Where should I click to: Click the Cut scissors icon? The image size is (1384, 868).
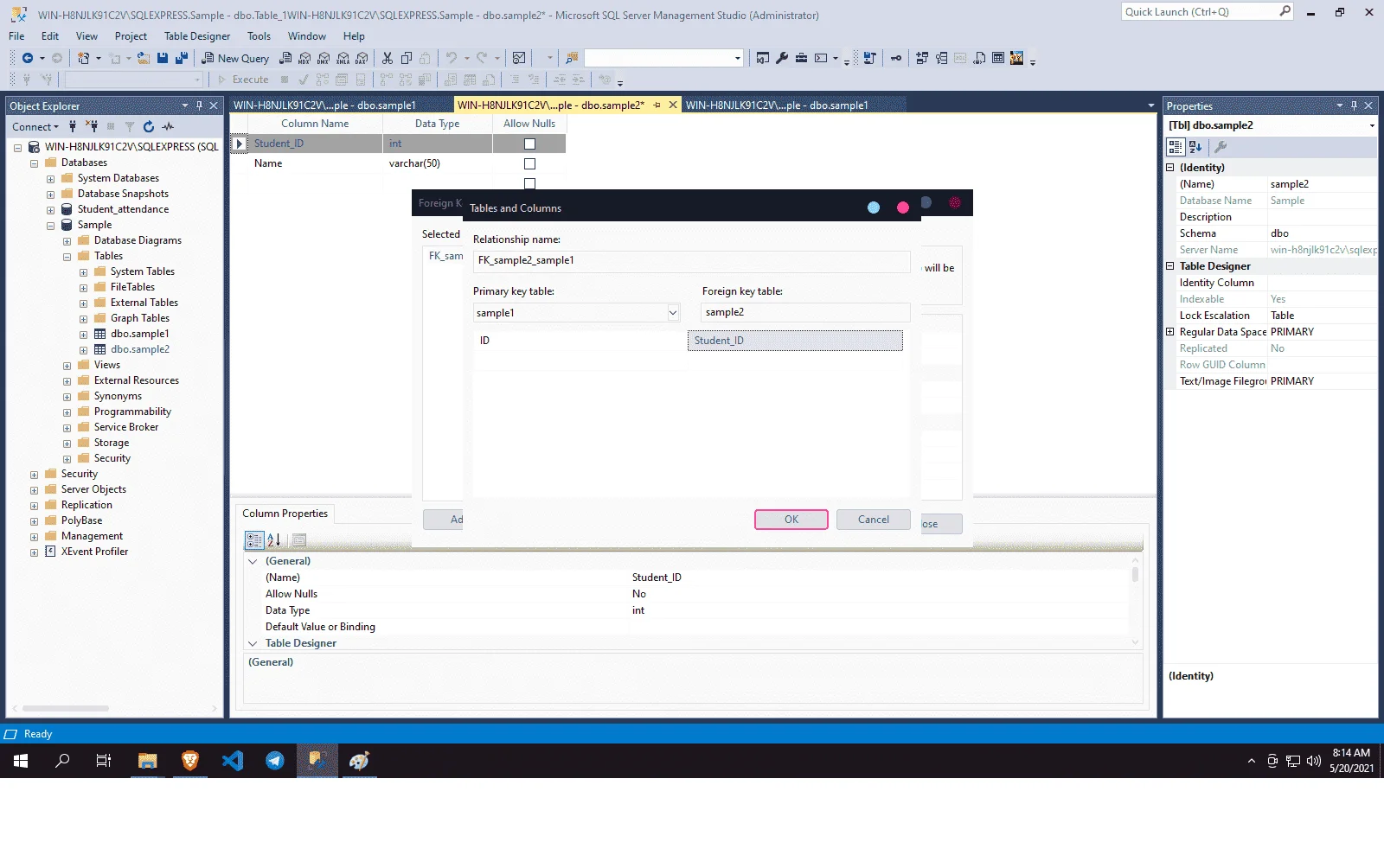coord(388,58)
